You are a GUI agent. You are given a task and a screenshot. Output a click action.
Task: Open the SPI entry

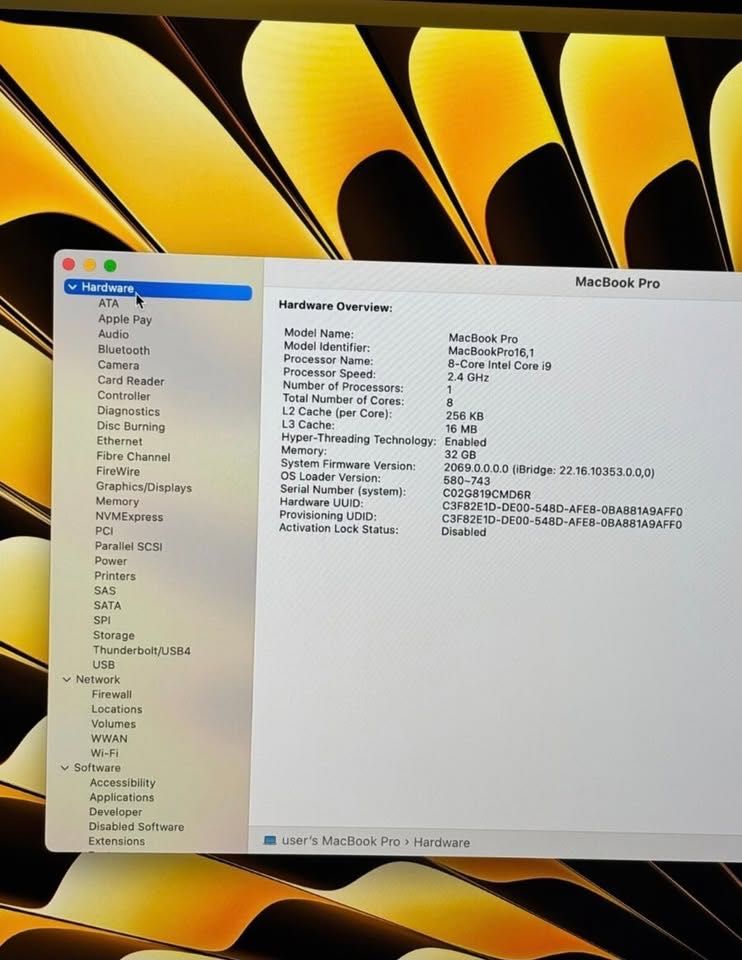tap(102, 620)
